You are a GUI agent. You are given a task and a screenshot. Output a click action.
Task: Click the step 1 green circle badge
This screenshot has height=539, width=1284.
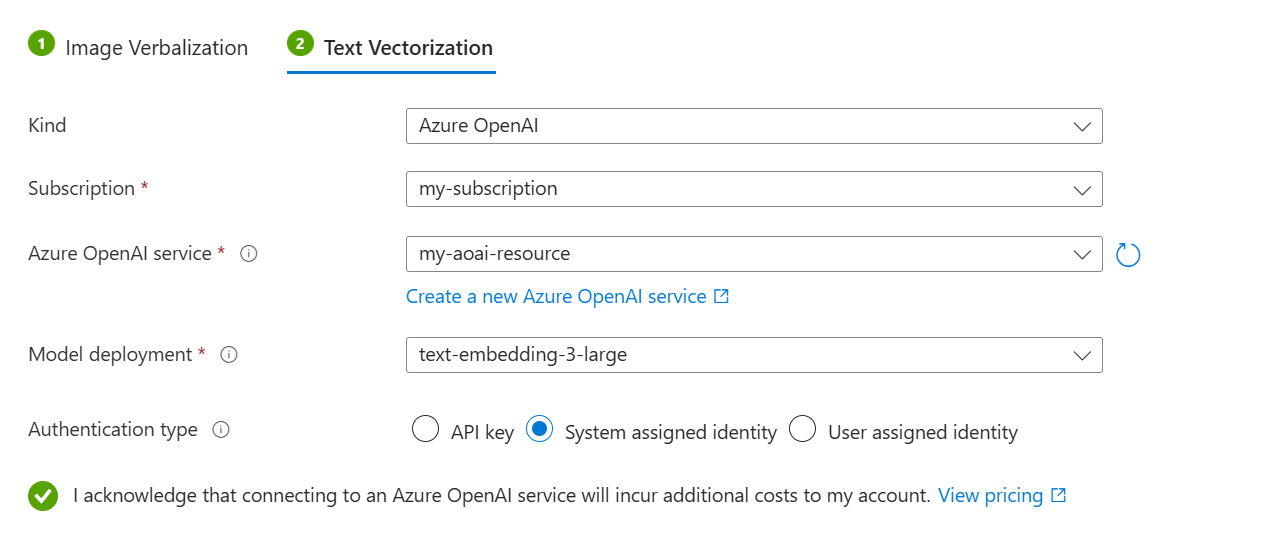(x=40, y=44)
